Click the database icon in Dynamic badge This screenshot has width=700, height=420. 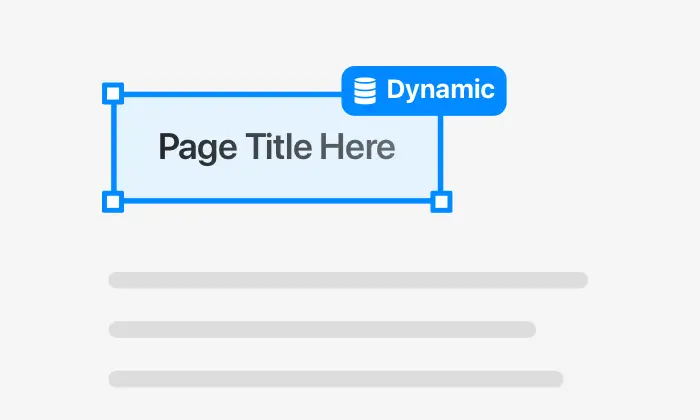[x=365, y=91]
